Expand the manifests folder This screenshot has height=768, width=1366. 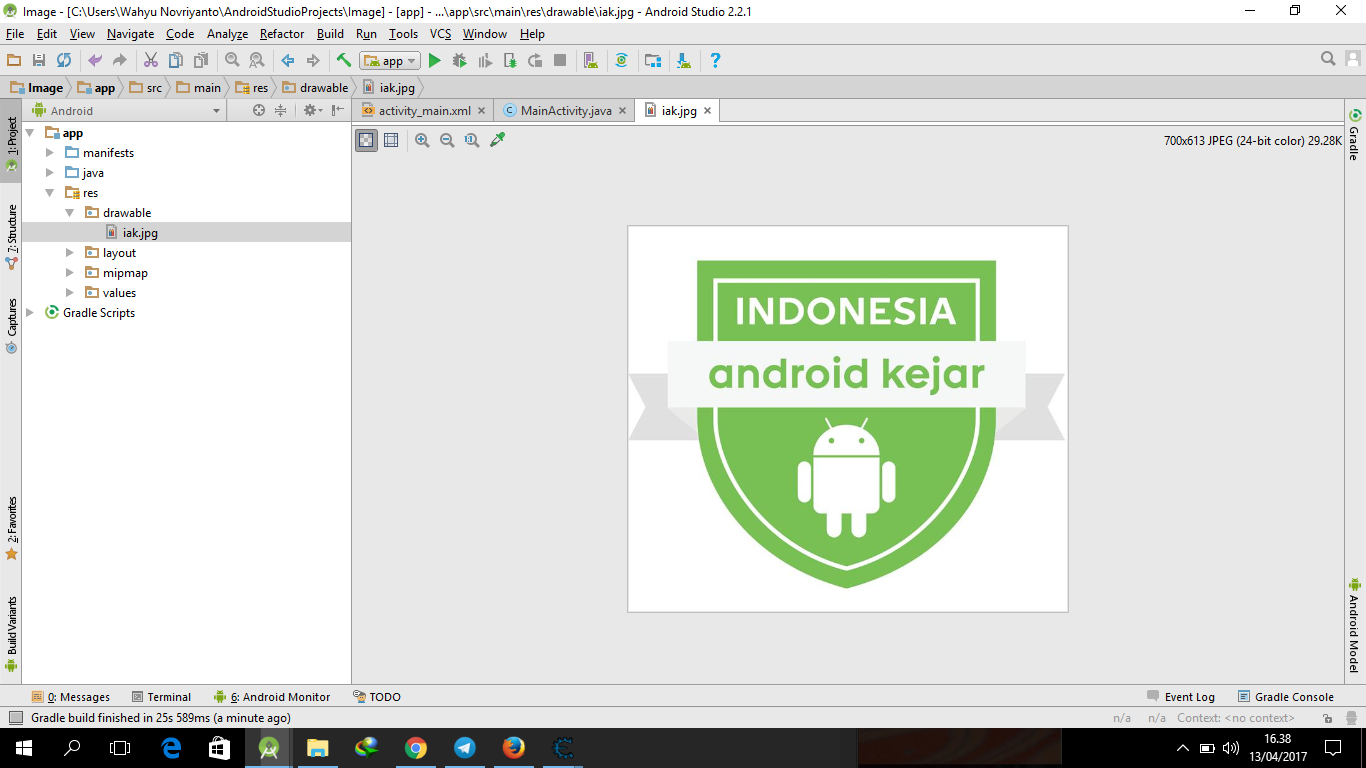click(x=50, y=152)
